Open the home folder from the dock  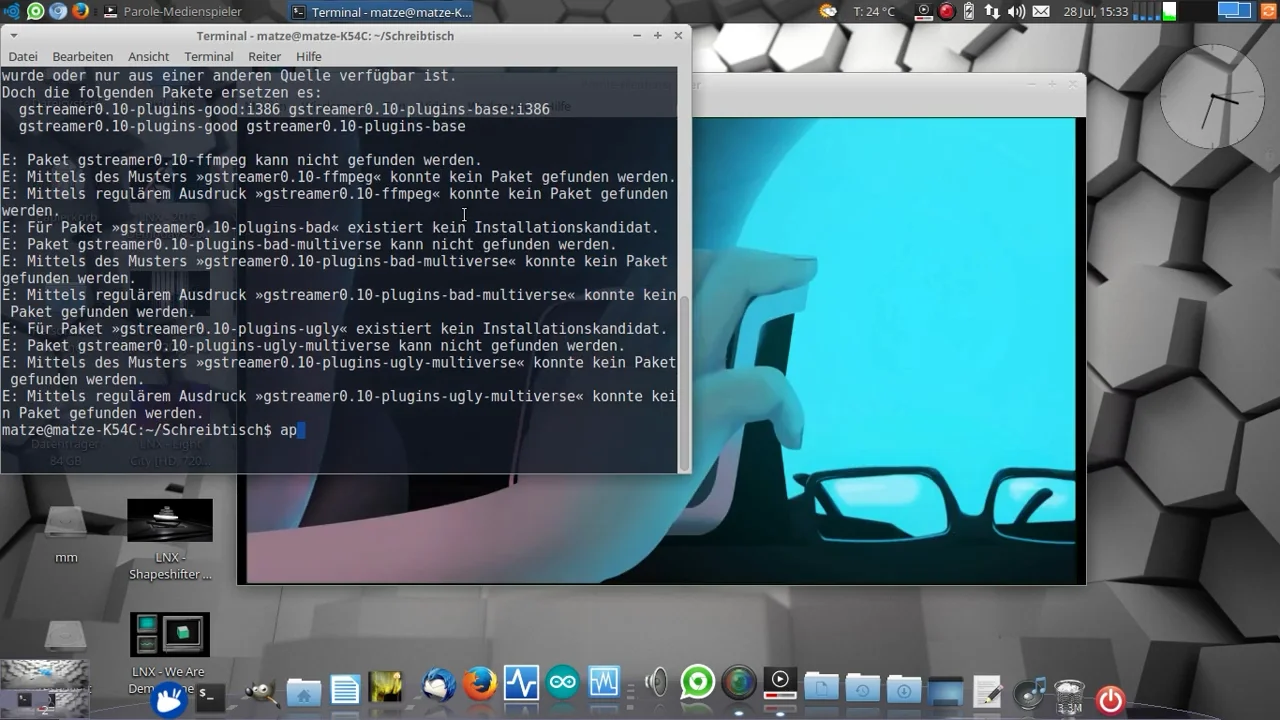[304, 690]
